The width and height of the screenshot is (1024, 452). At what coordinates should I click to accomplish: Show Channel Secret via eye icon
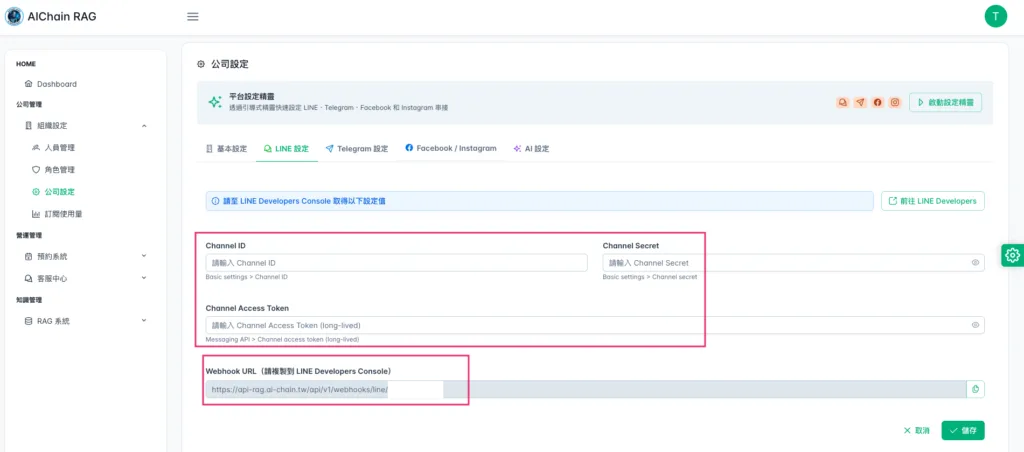click(975, 263)
